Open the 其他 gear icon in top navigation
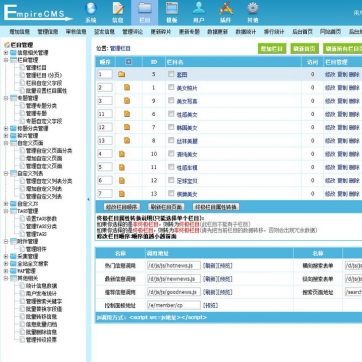The height and width of the screenshot is (362, 362). 253,8
